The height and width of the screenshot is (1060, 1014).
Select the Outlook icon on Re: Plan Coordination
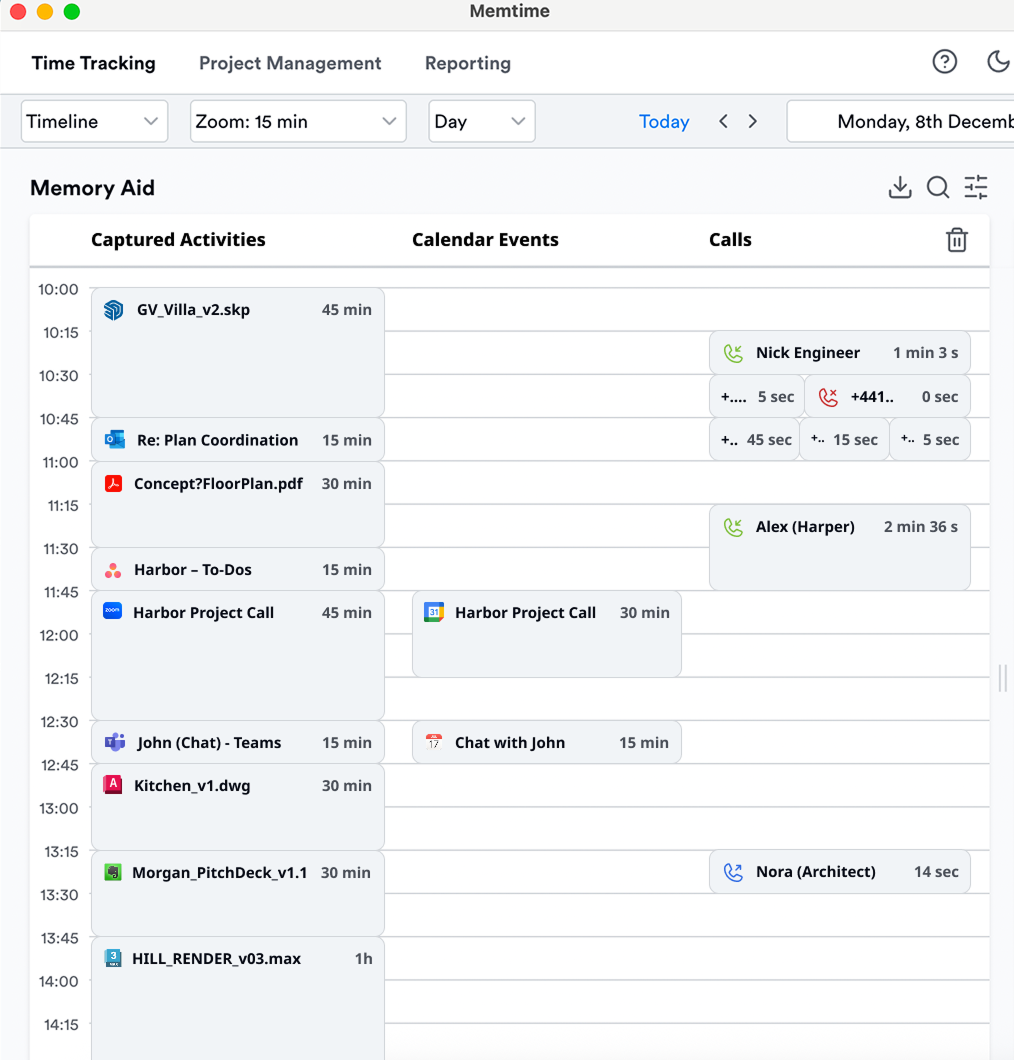[112, 439]
